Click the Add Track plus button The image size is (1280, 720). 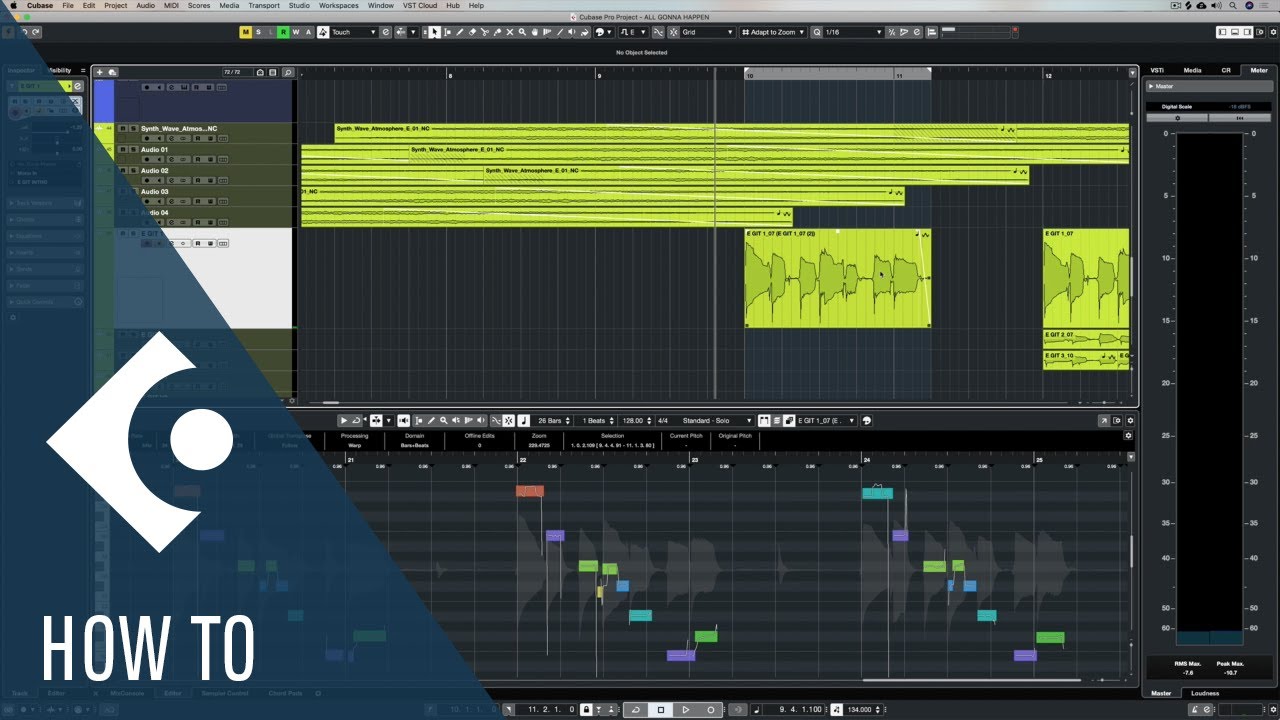[x=100, y=72]
